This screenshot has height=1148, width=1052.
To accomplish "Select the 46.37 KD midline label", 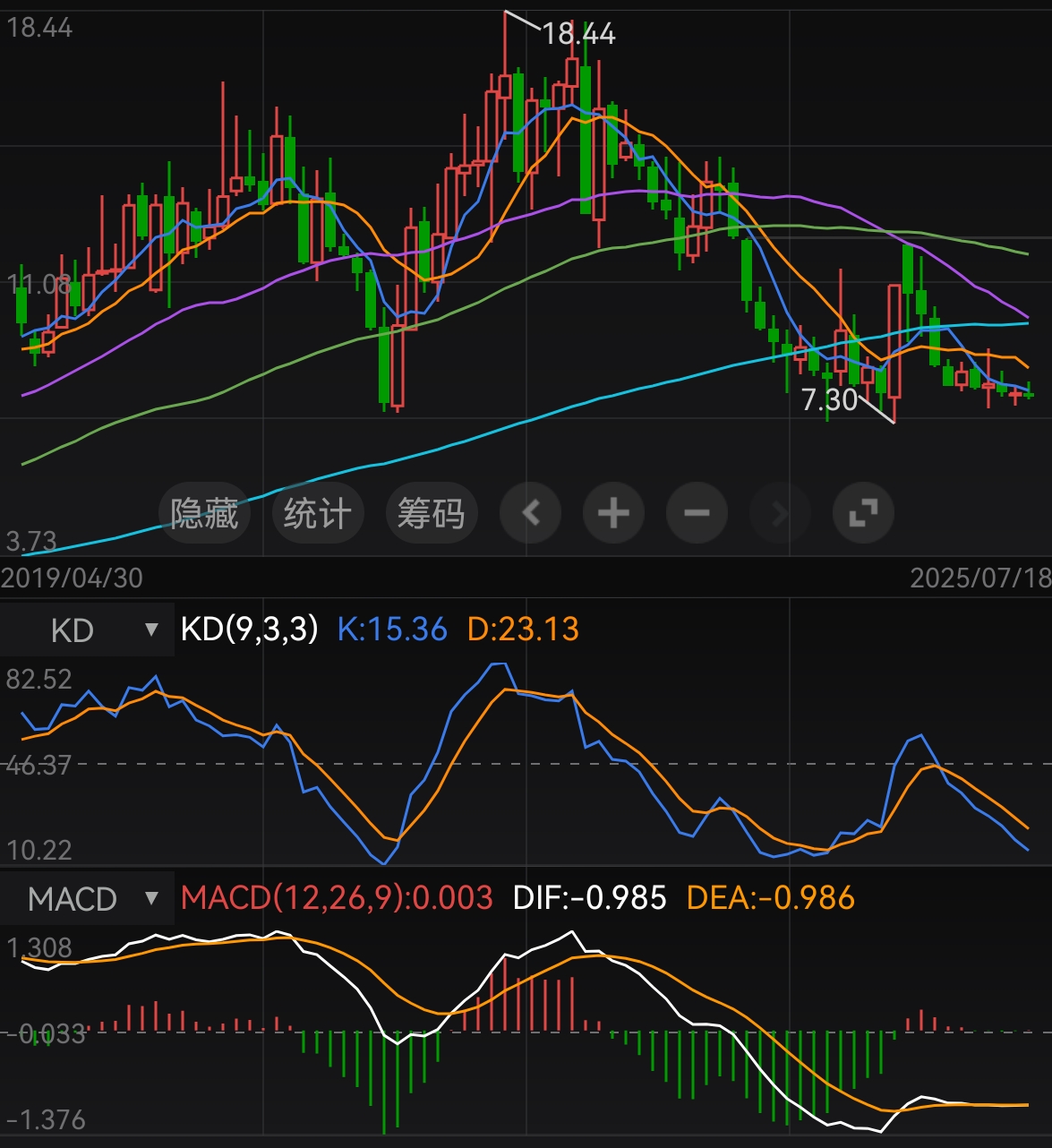I will tap(38, 765).
